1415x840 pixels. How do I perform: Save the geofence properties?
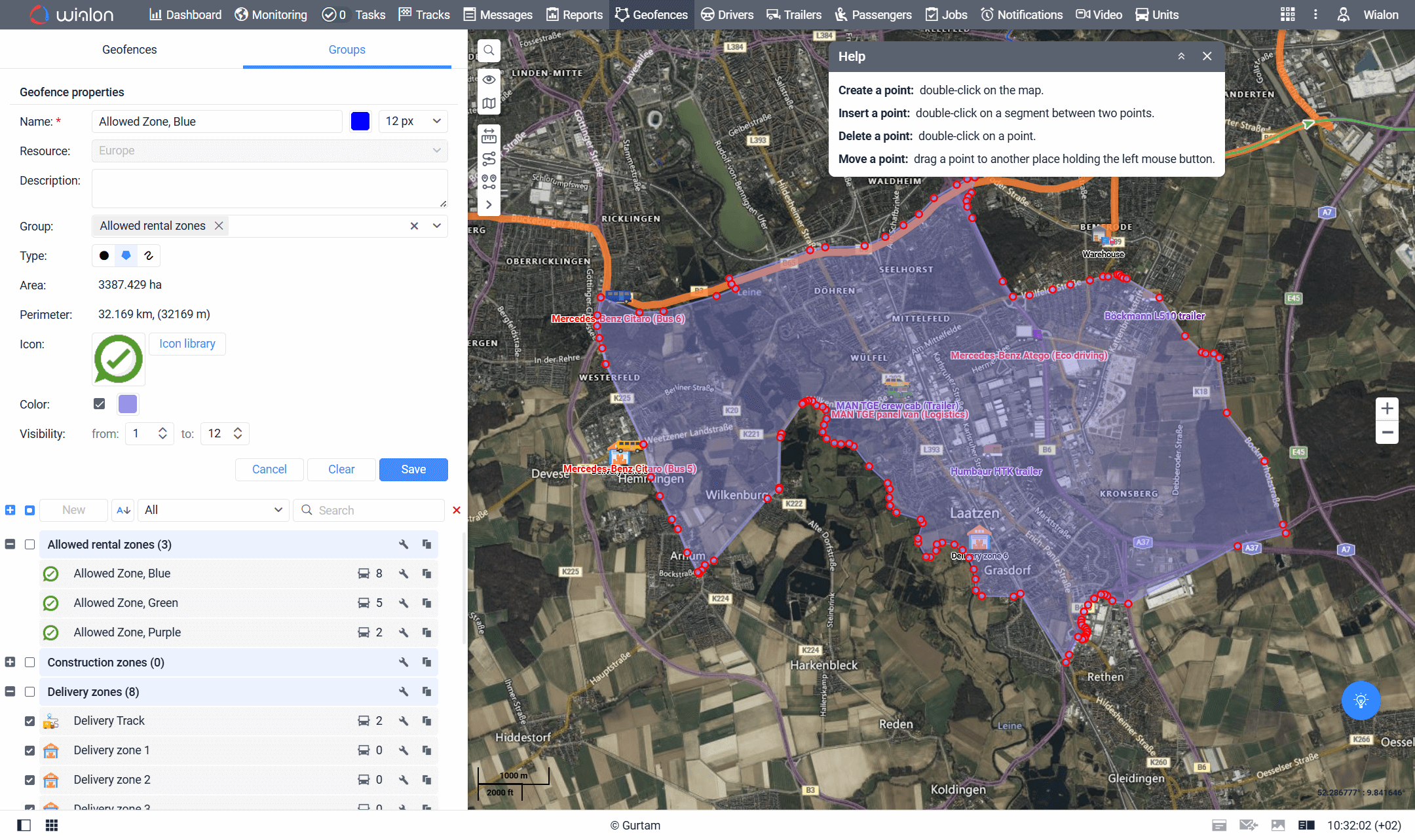click(413, 469)
